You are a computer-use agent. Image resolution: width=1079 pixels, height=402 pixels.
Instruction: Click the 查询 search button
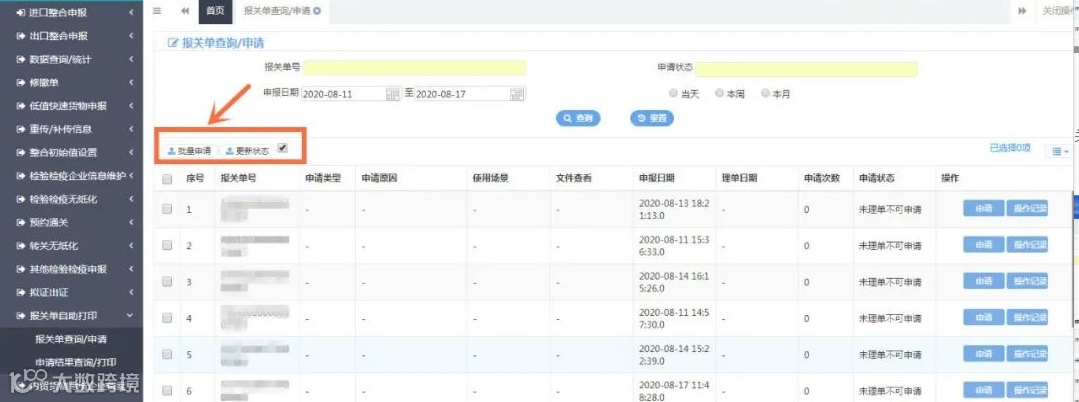click(578, 118)
